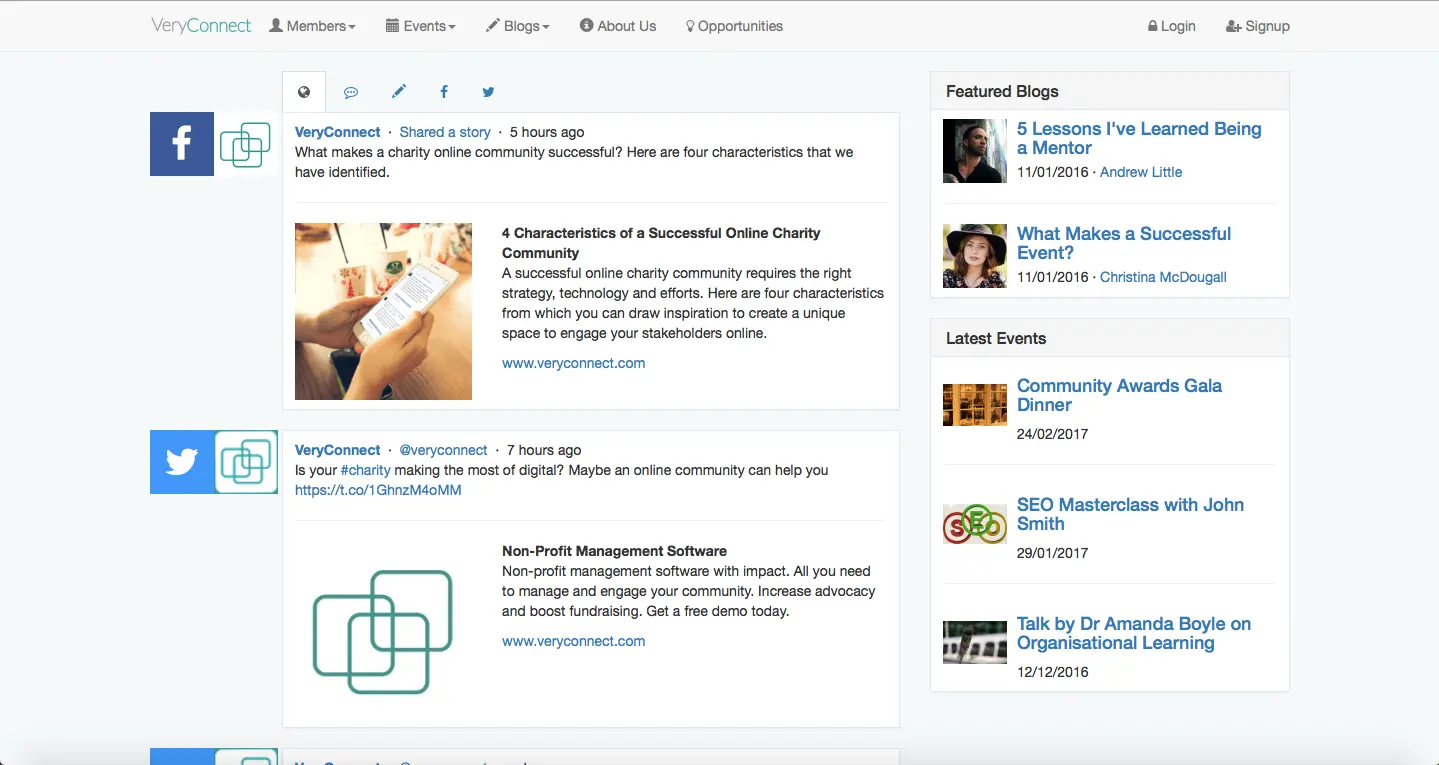Open Christina McDougall's author profile link
The image size is (1439, 765).
[1163, 277]
